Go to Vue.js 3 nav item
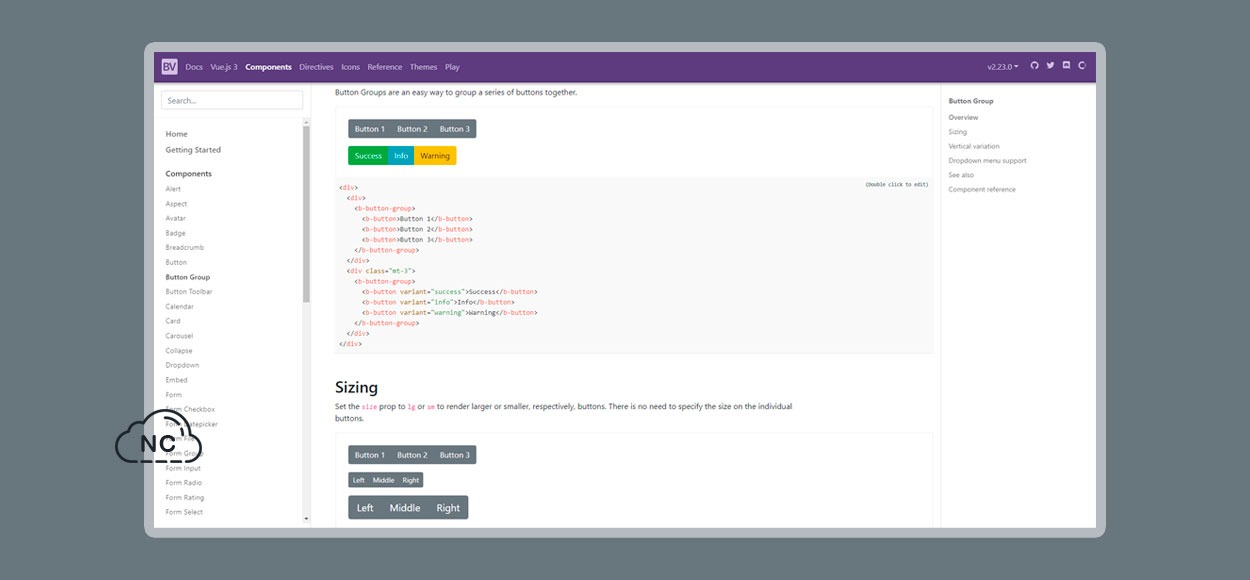Image resolution: width=1250 pixels, height=580 pixels. click(224, 67)
